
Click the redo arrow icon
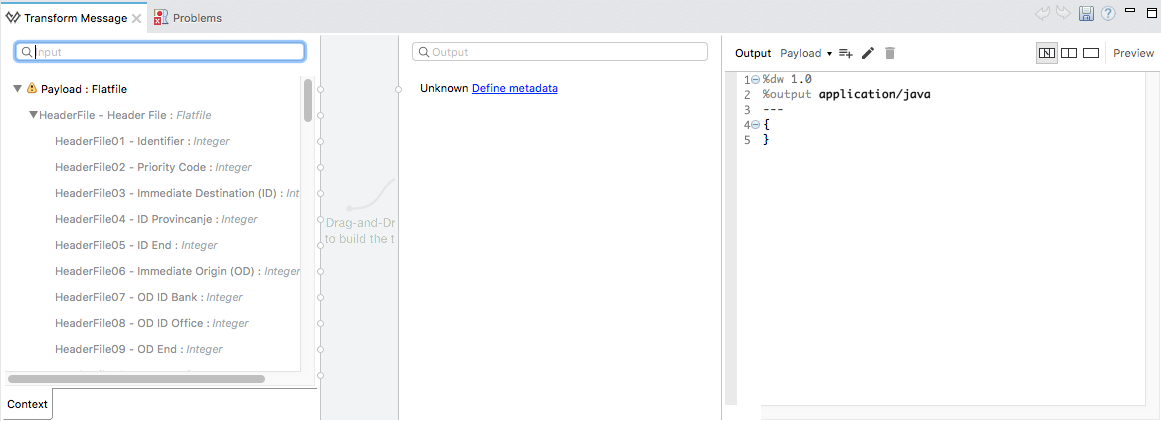point(1064,15)
